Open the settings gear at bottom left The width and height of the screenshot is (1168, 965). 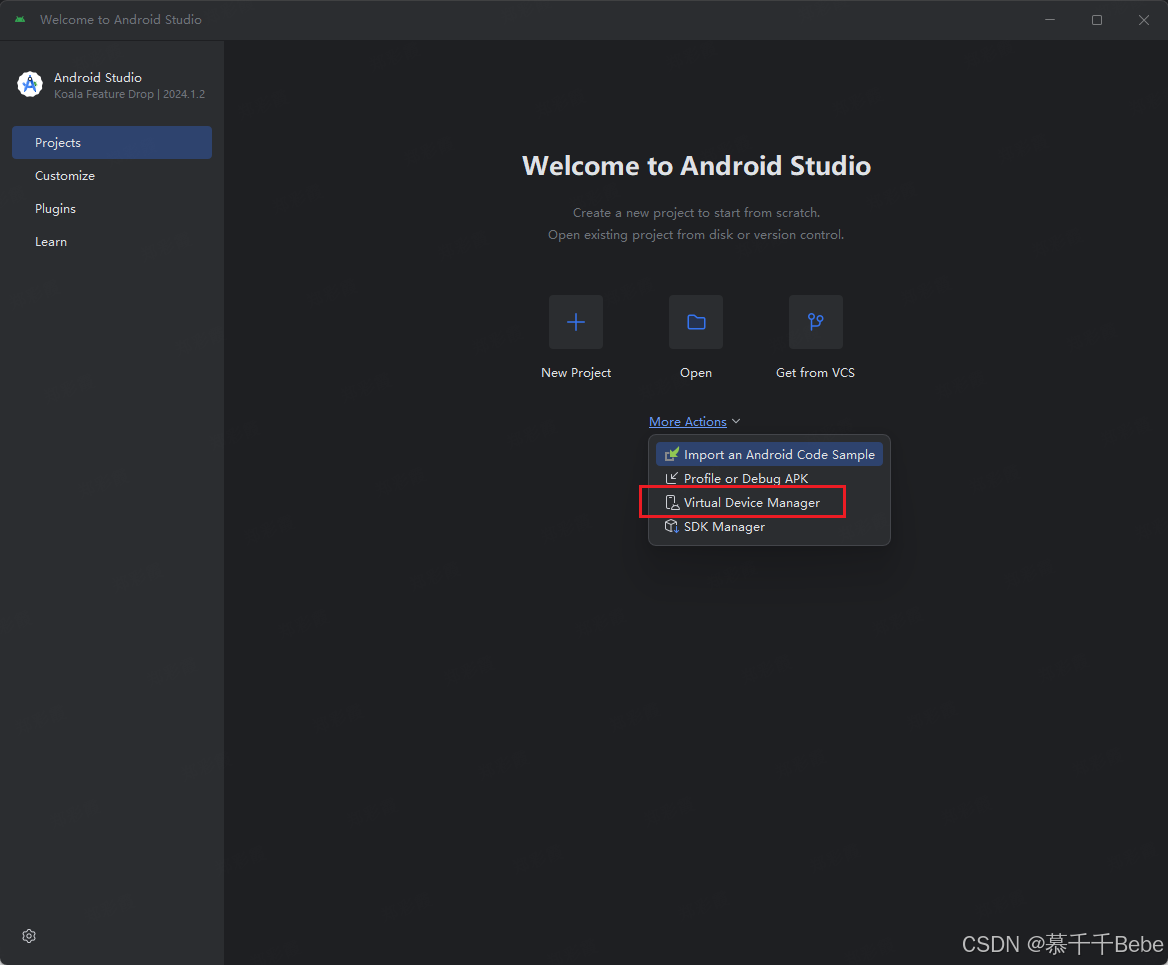point(28,935)
